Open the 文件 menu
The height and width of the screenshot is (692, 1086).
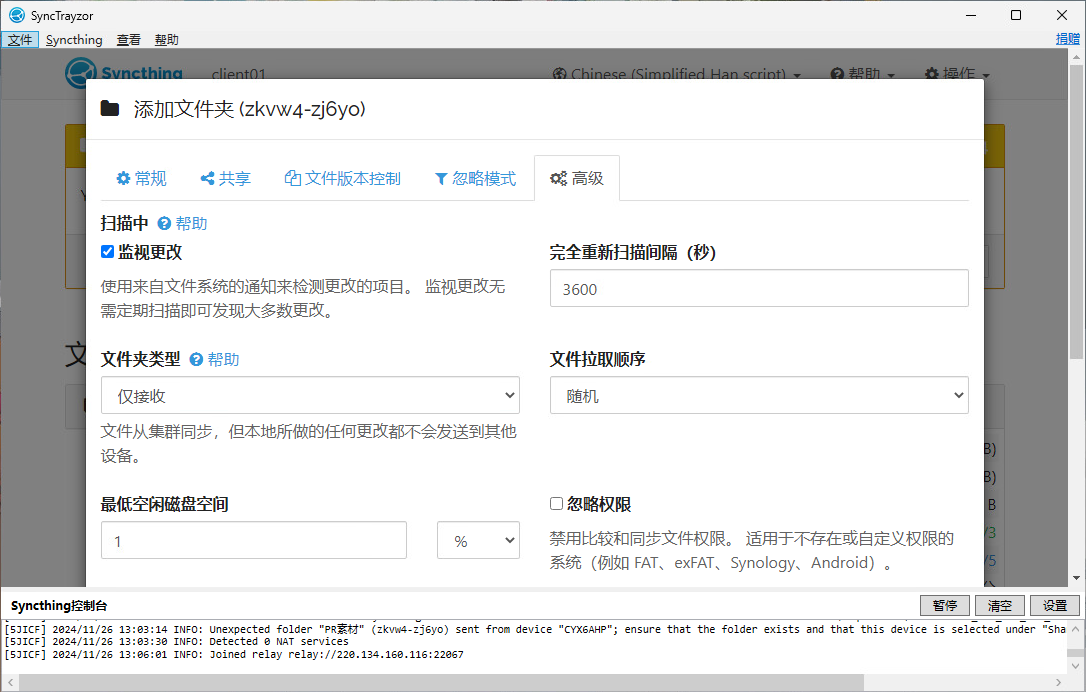tap(20, 39)
